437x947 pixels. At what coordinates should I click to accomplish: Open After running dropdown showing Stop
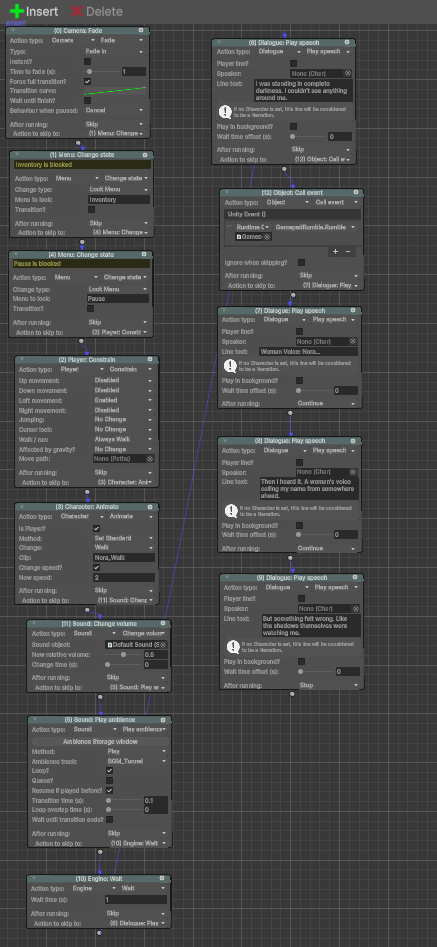328,685
